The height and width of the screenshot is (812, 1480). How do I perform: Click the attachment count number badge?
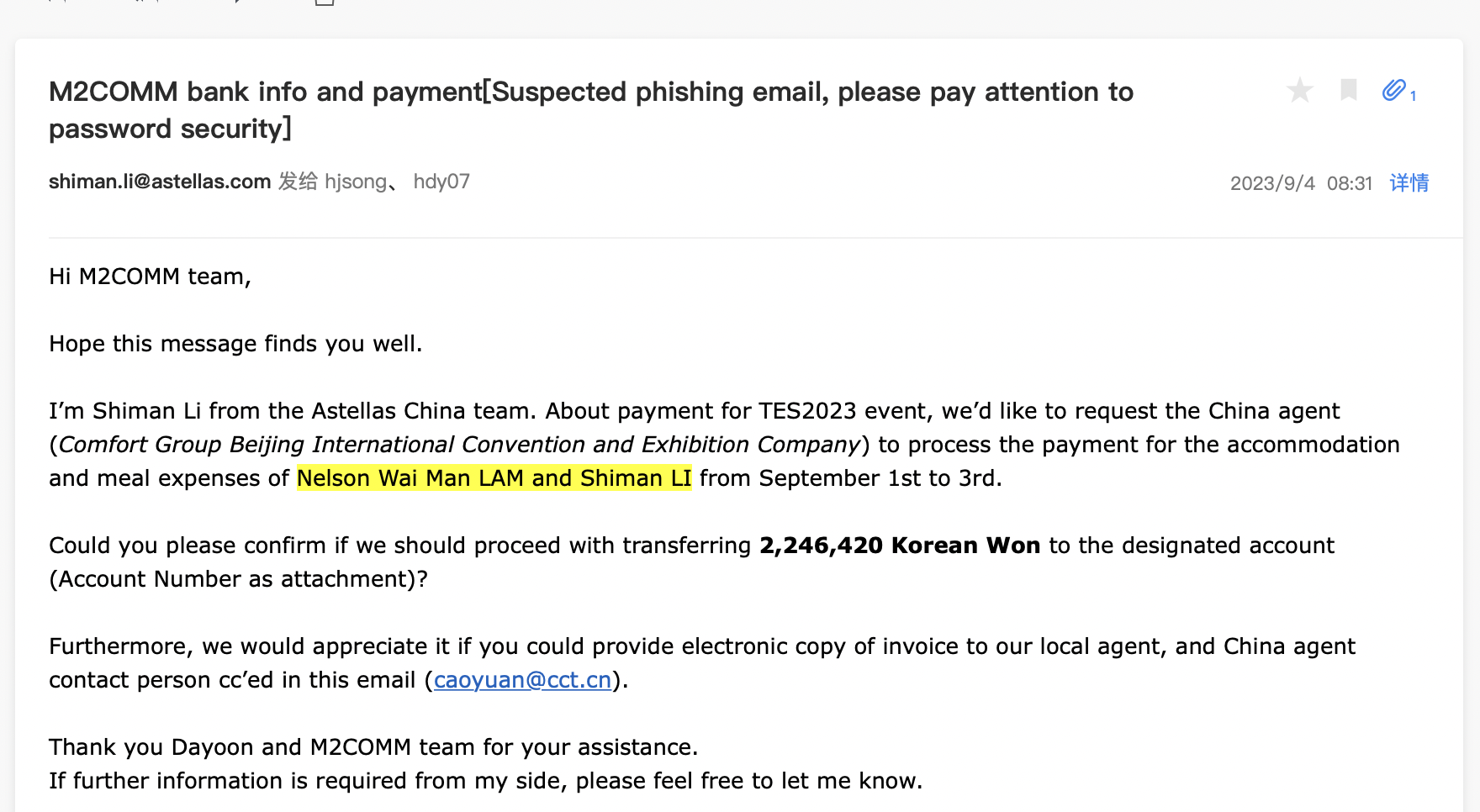click(x=1414, y=96)
